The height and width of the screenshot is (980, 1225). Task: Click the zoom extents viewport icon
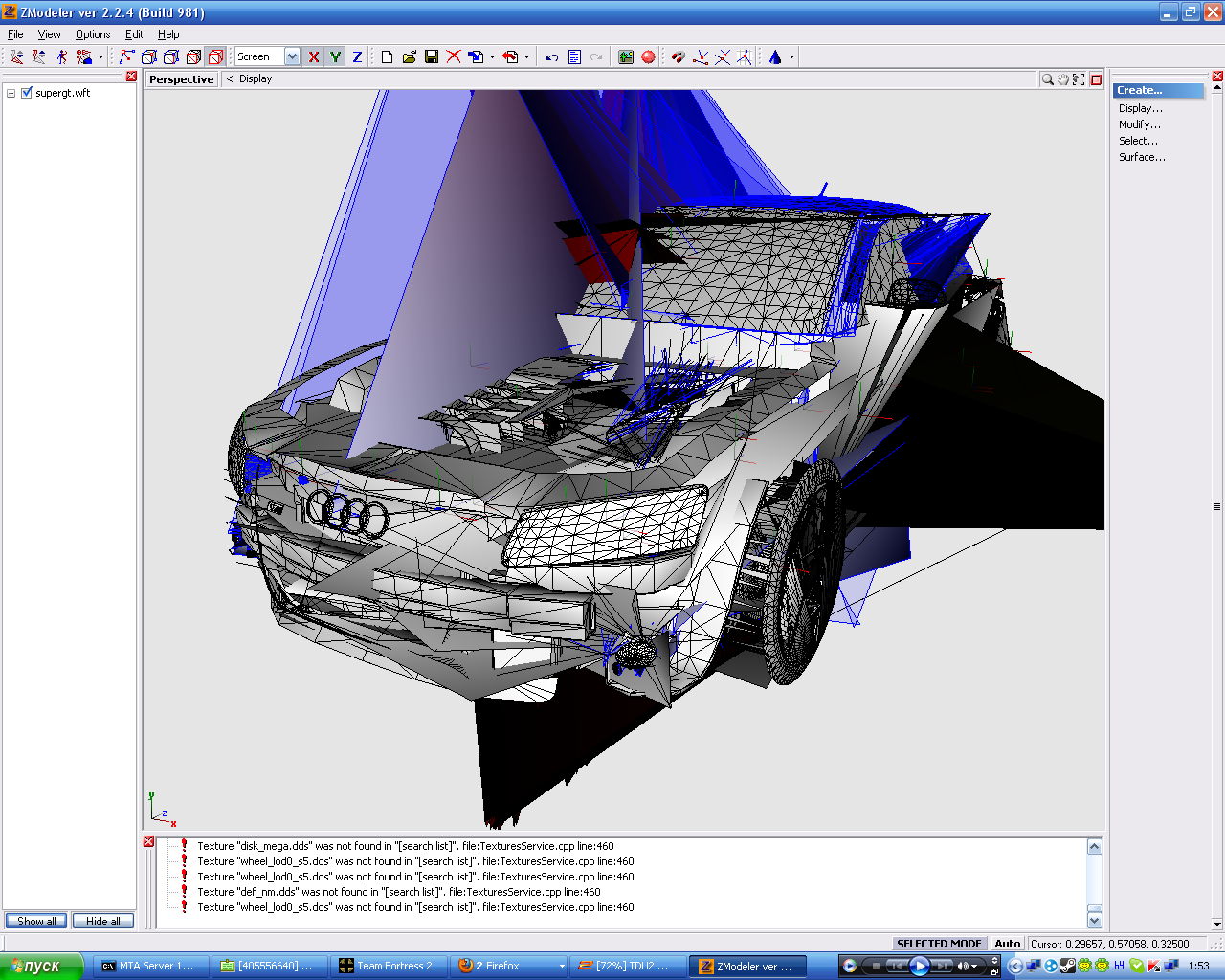[1079, 79]
